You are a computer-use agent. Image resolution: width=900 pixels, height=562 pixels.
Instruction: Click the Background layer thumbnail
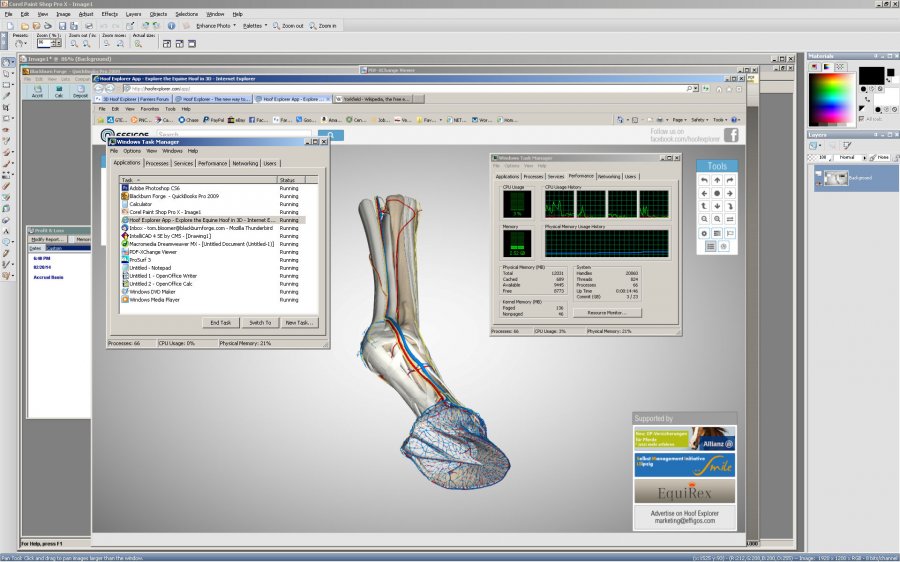pos(836,179)
